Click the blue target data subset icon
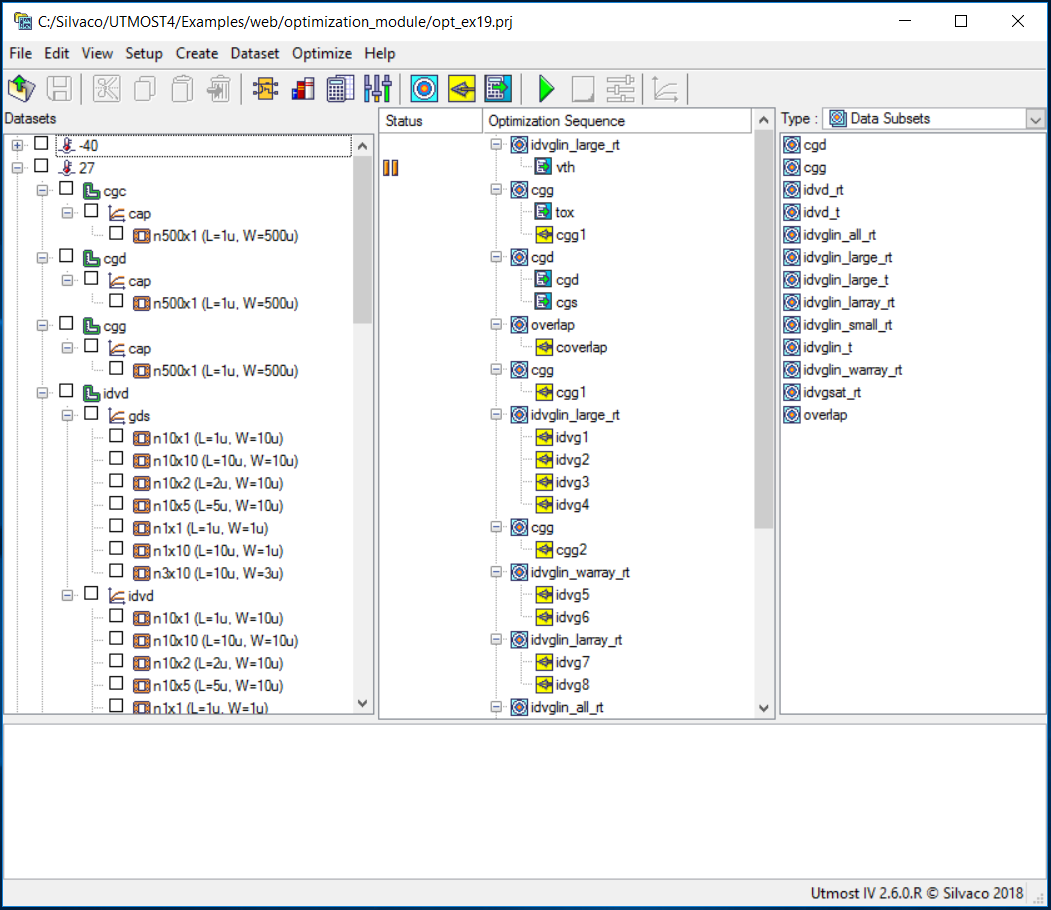1051x910 pixels. pos(424,88)
